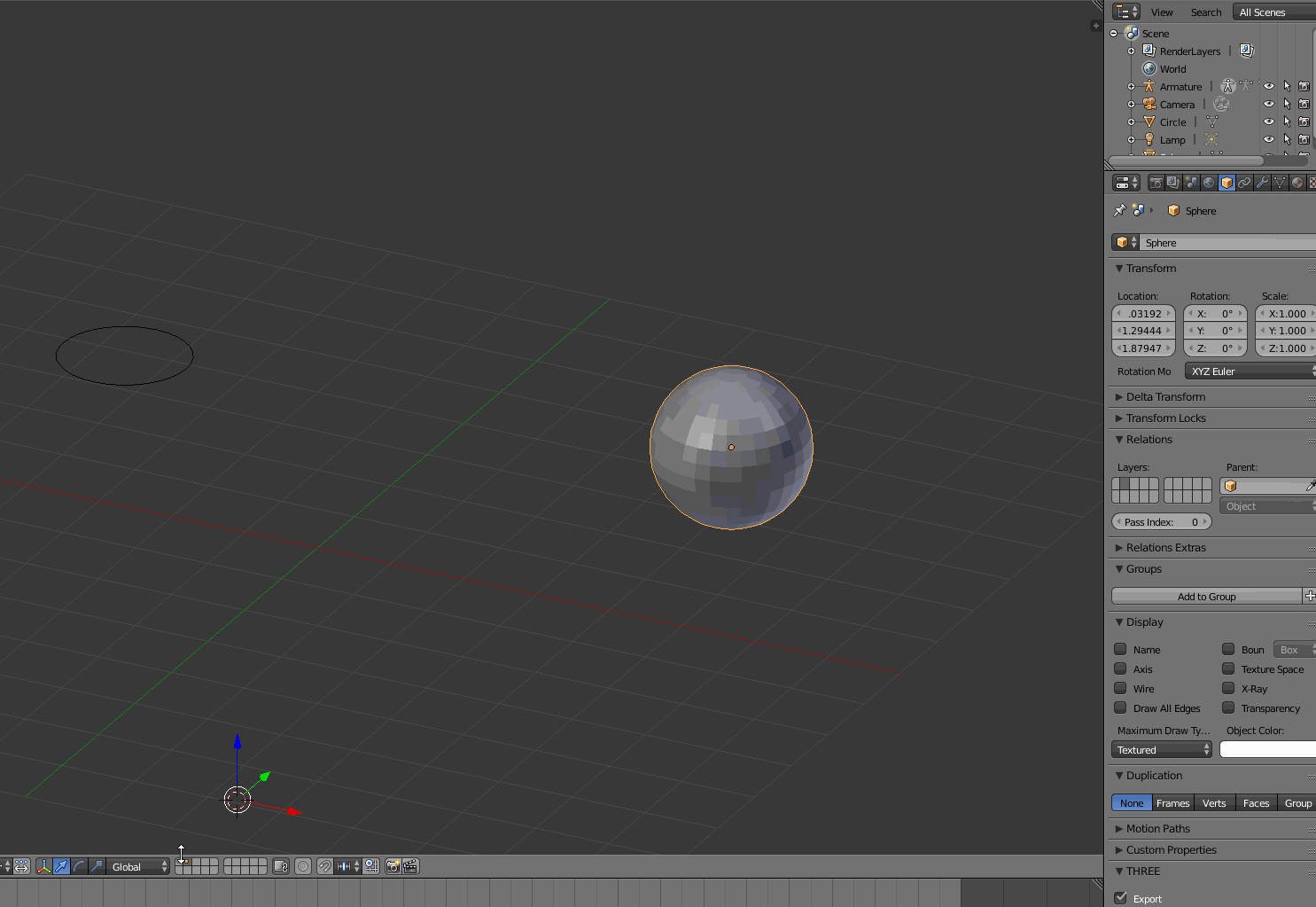Open the World properties globe tab
1316x907 pixels.
pyautogui.click(x=1209, y=183)
